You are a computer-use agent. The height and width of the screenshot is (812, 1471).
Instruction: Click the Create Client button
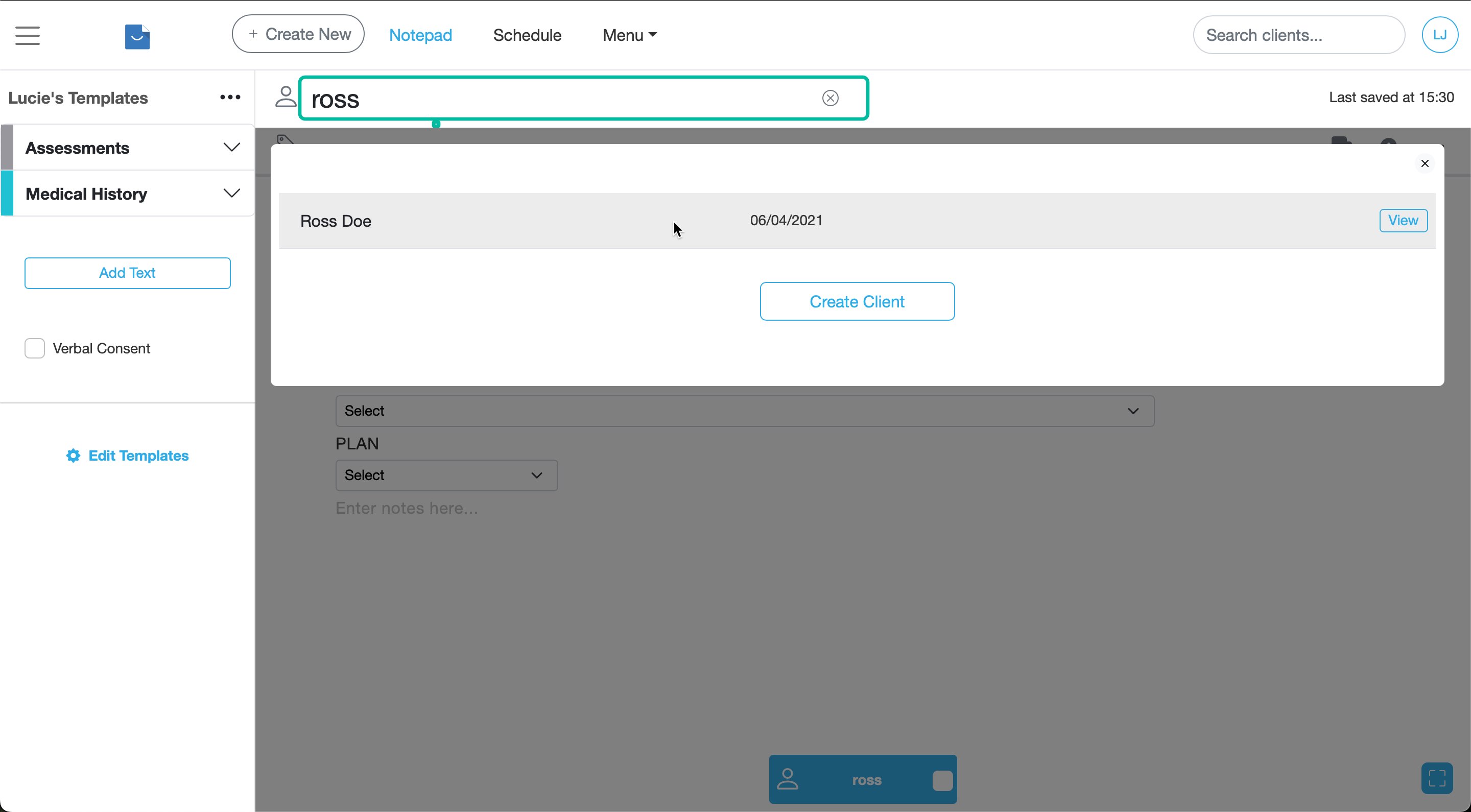[x=857, y=301]
